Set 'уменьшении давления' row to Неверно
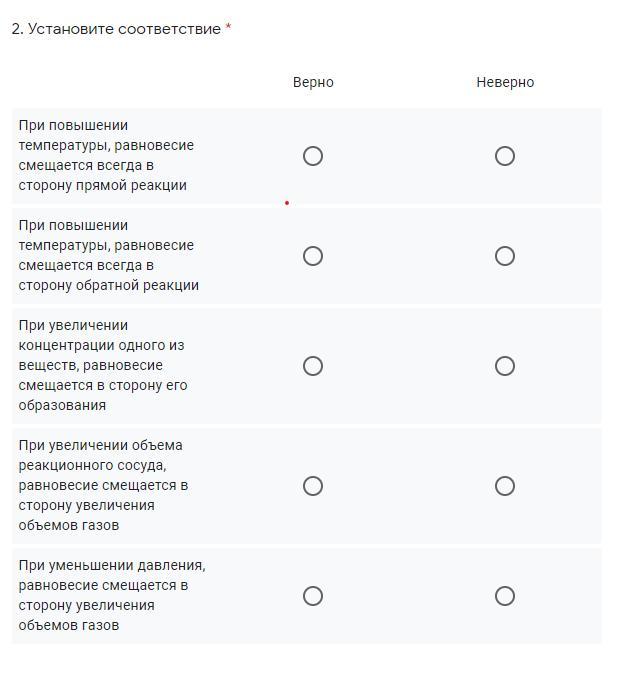The height and width of the screenshot is (679, 617). 505,596
